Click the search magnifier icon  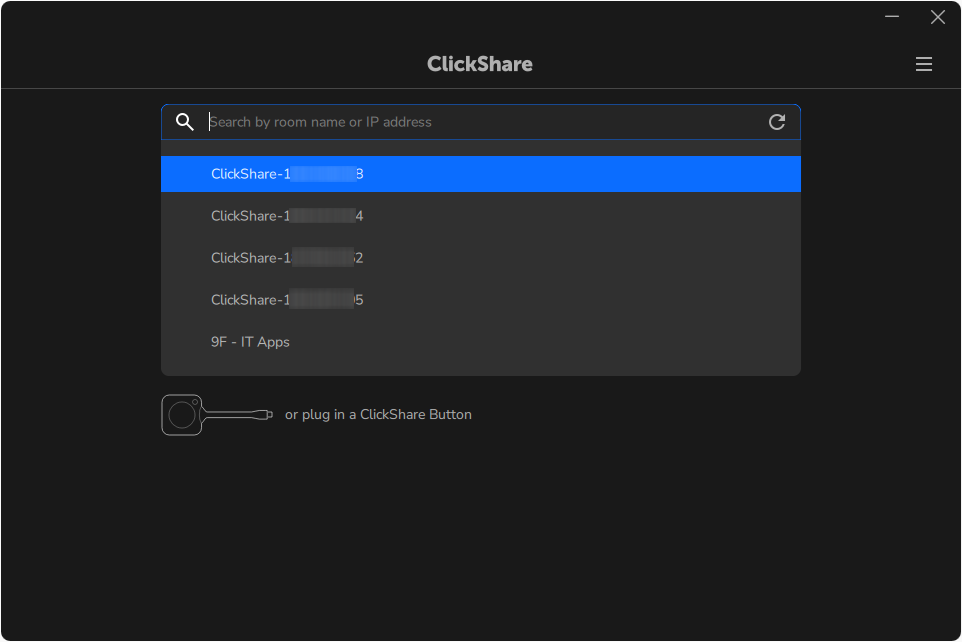(185, 122)
